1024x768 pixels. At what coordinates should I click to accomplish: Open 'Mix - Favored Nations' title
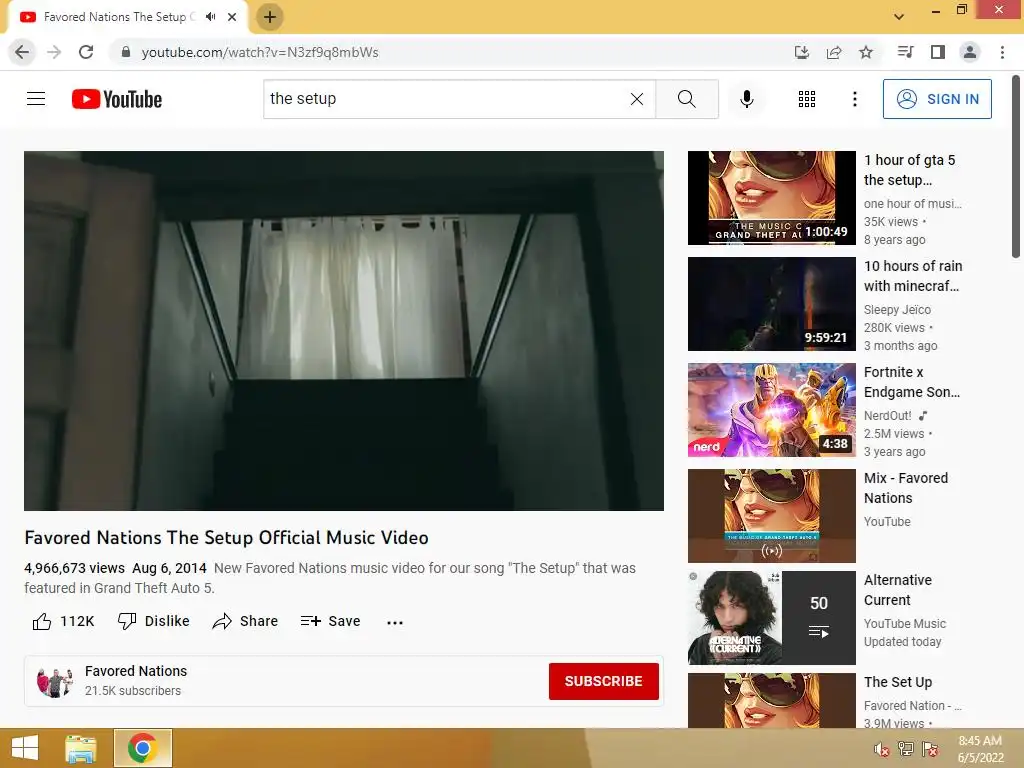tap(906, 488)
